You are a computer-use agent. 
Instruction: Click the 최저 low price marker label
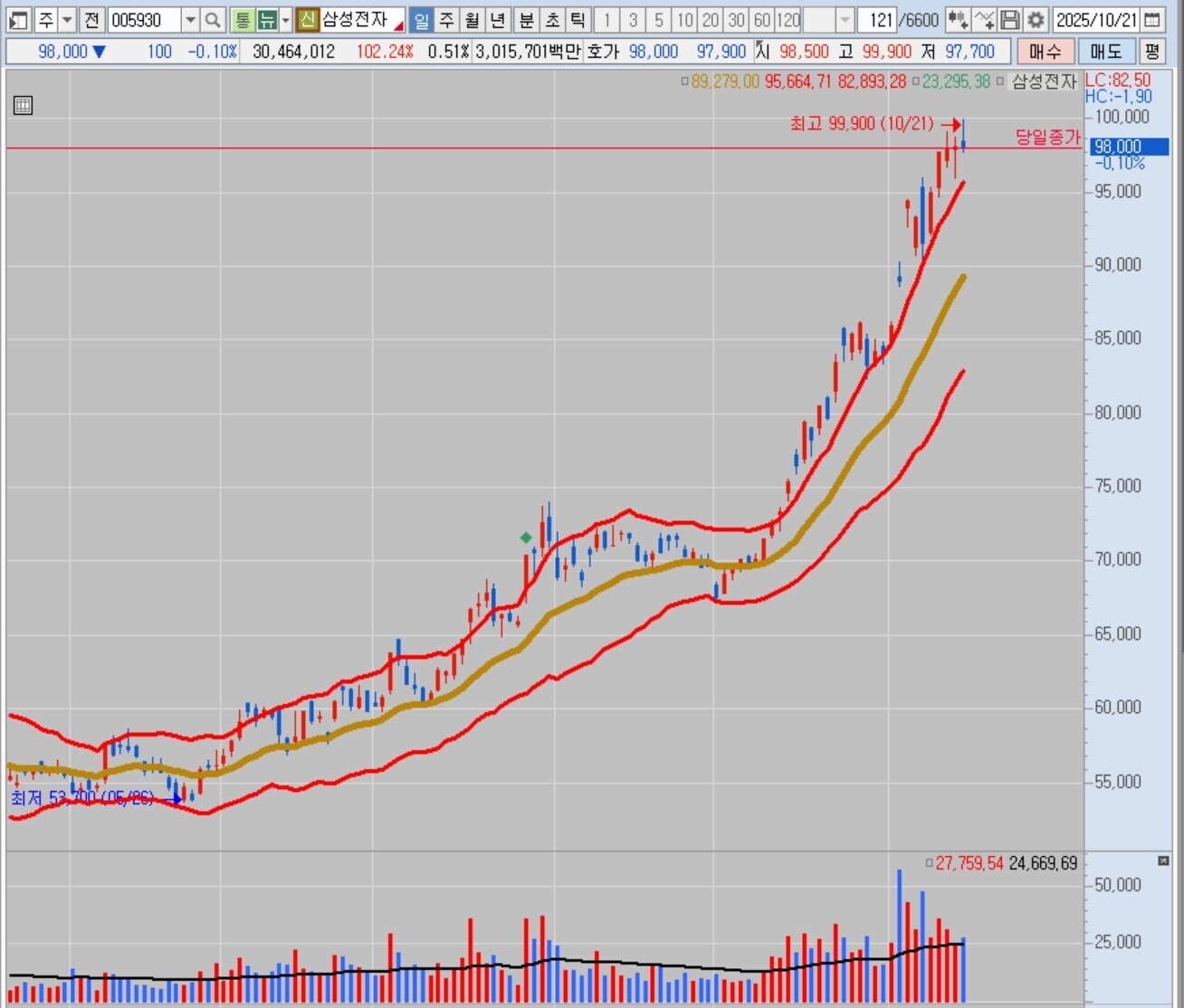(96, 798)
